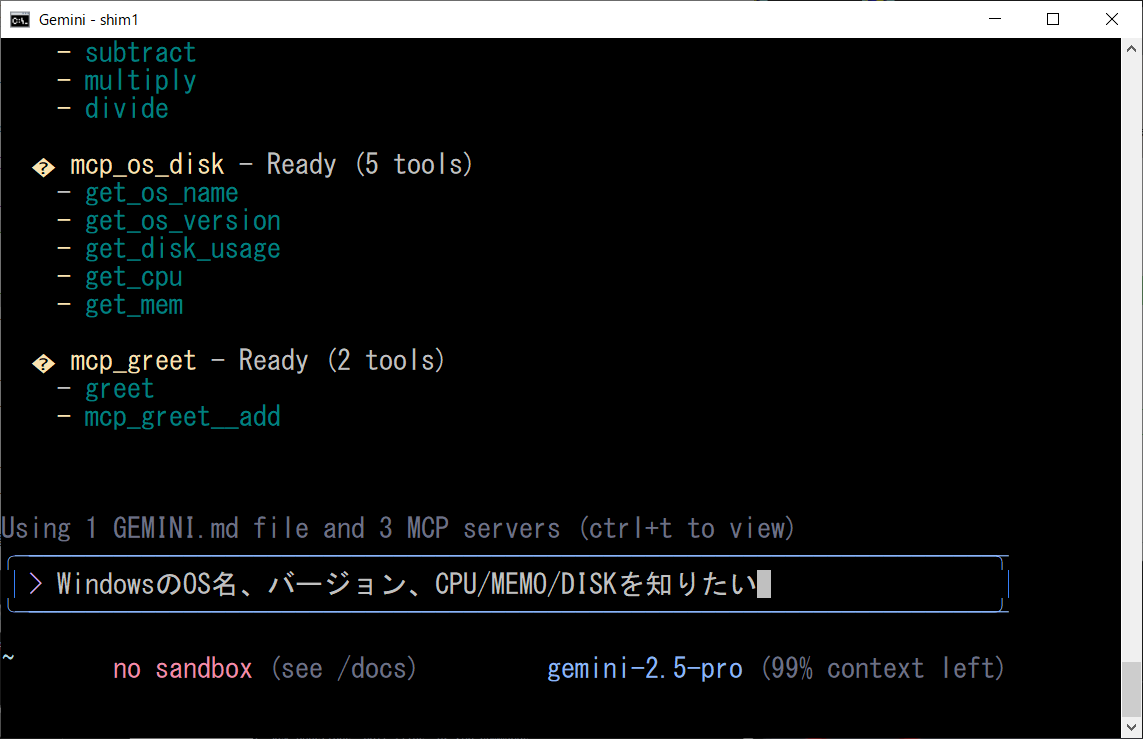The image size is (1143, 739).
Task: Click the mcp_os_disk status diamond icon
Action: coord(43,167)
